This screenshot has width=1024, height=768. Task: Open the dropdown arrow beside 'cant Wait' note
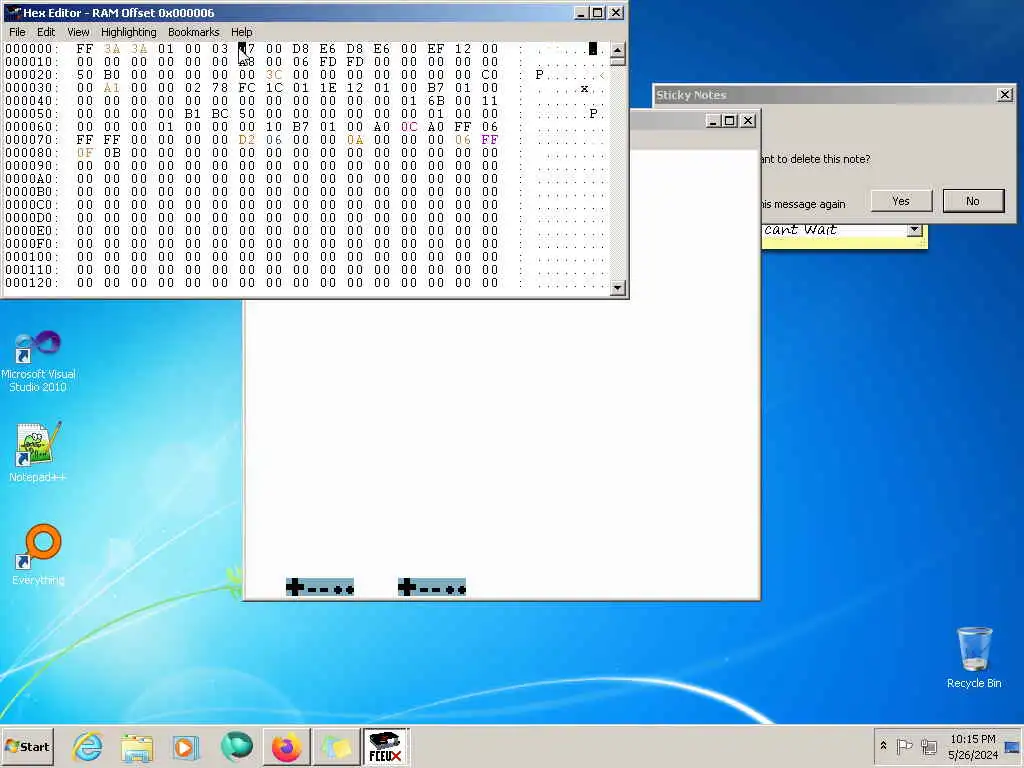tap(914, 229)
